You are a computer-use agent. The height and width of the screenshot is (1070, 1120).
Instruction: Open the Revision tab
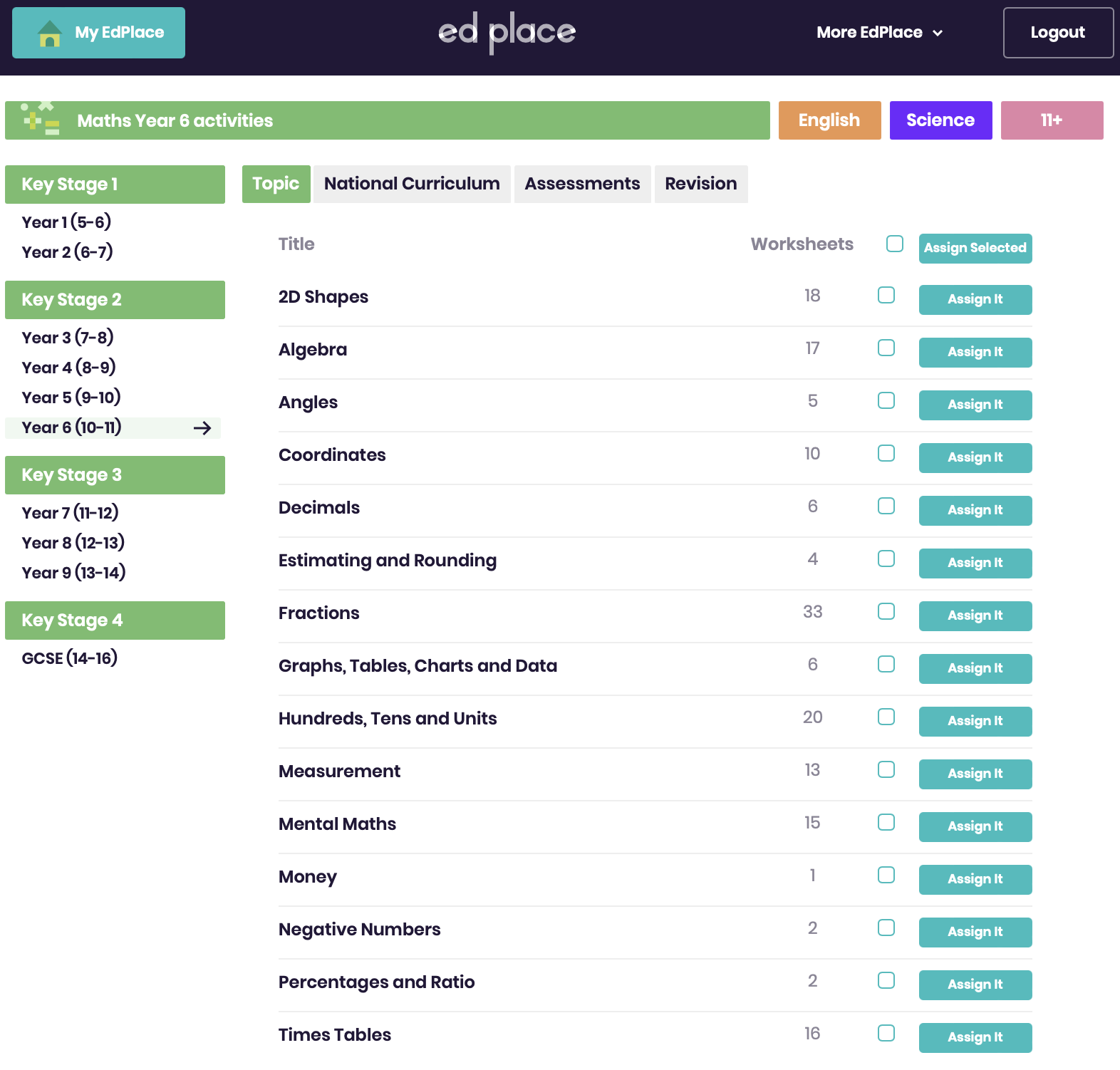(x=701, y=184)
